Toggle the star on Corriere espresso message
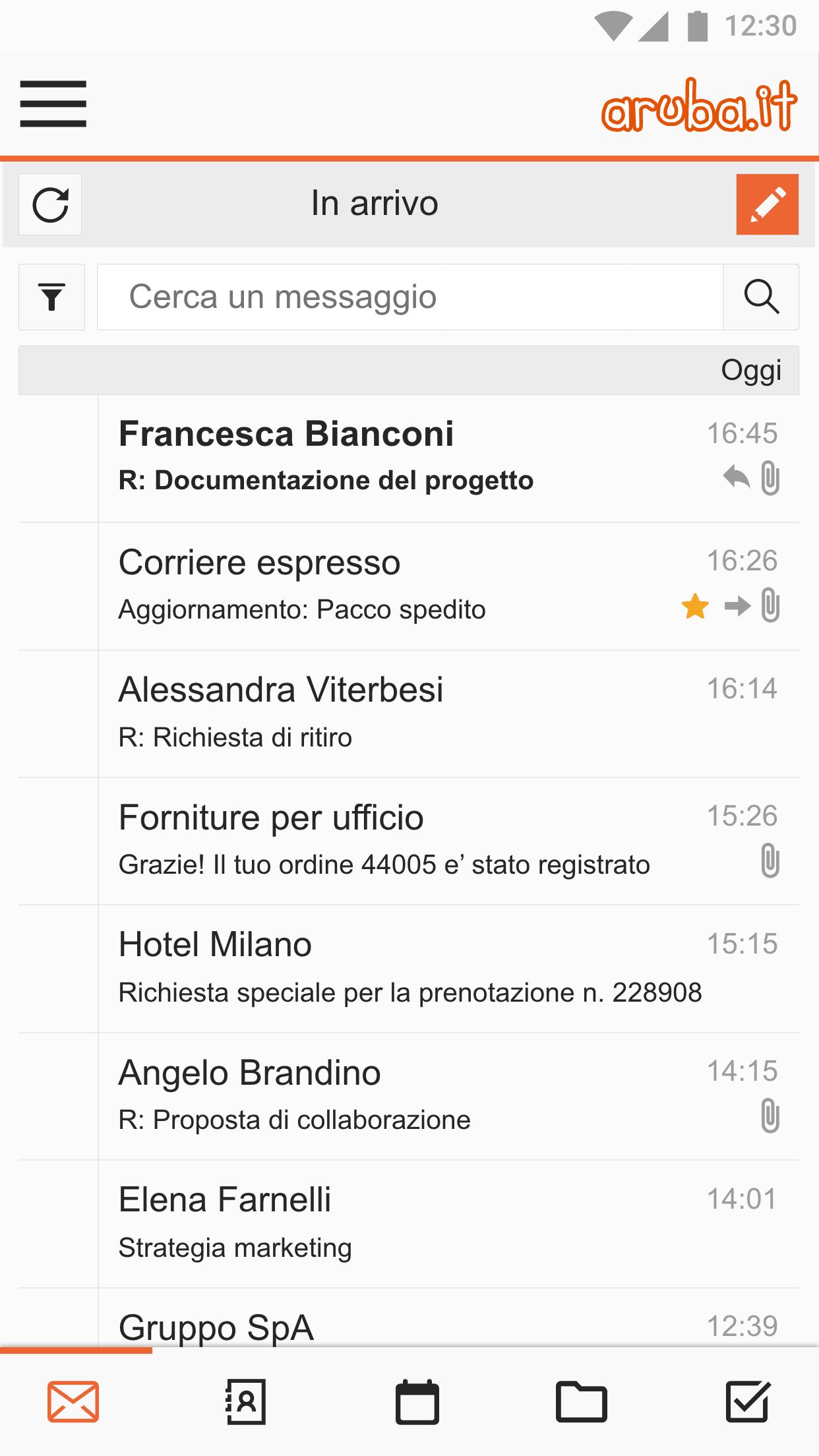This screenshot has height=1456, width=819. (695, 606)
